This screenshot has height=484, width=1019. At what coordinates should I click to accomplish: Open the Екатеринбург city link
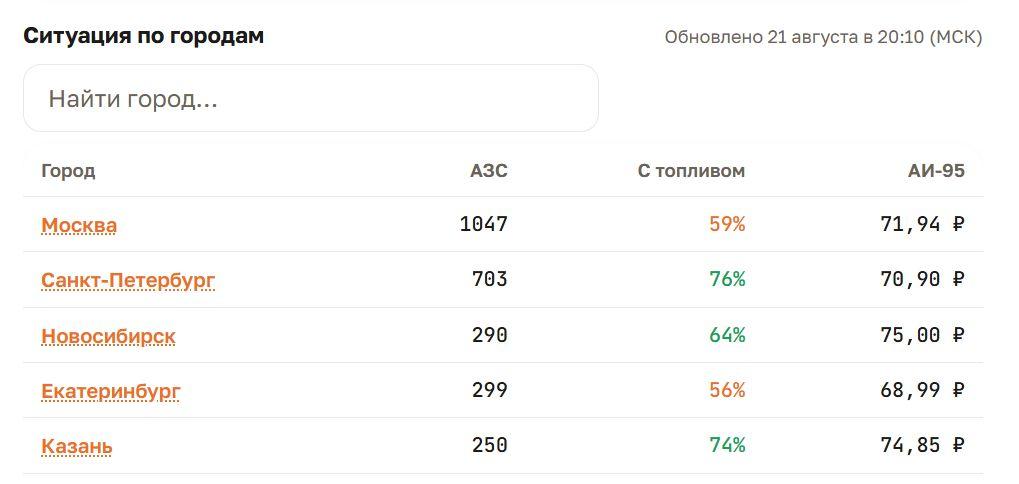pyautogui.click(x=111, y=391)
